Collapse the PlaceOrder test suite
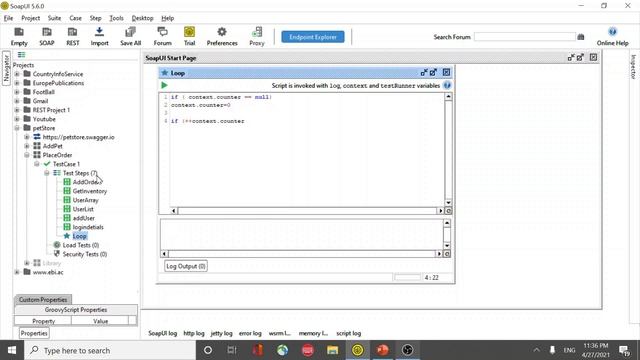640x360 pixels. (x=27, y=155)
